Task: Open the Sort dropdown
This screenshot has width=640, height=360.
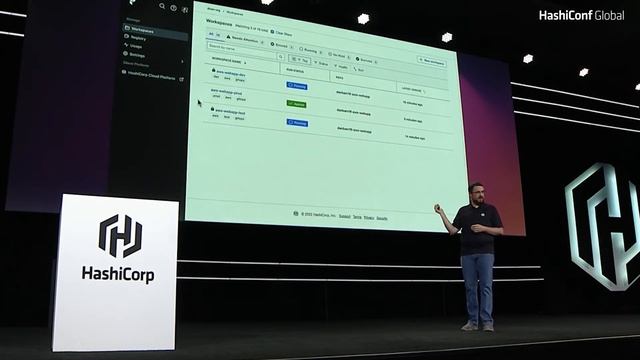Action: pyautogui.click(x=359, y=69)
